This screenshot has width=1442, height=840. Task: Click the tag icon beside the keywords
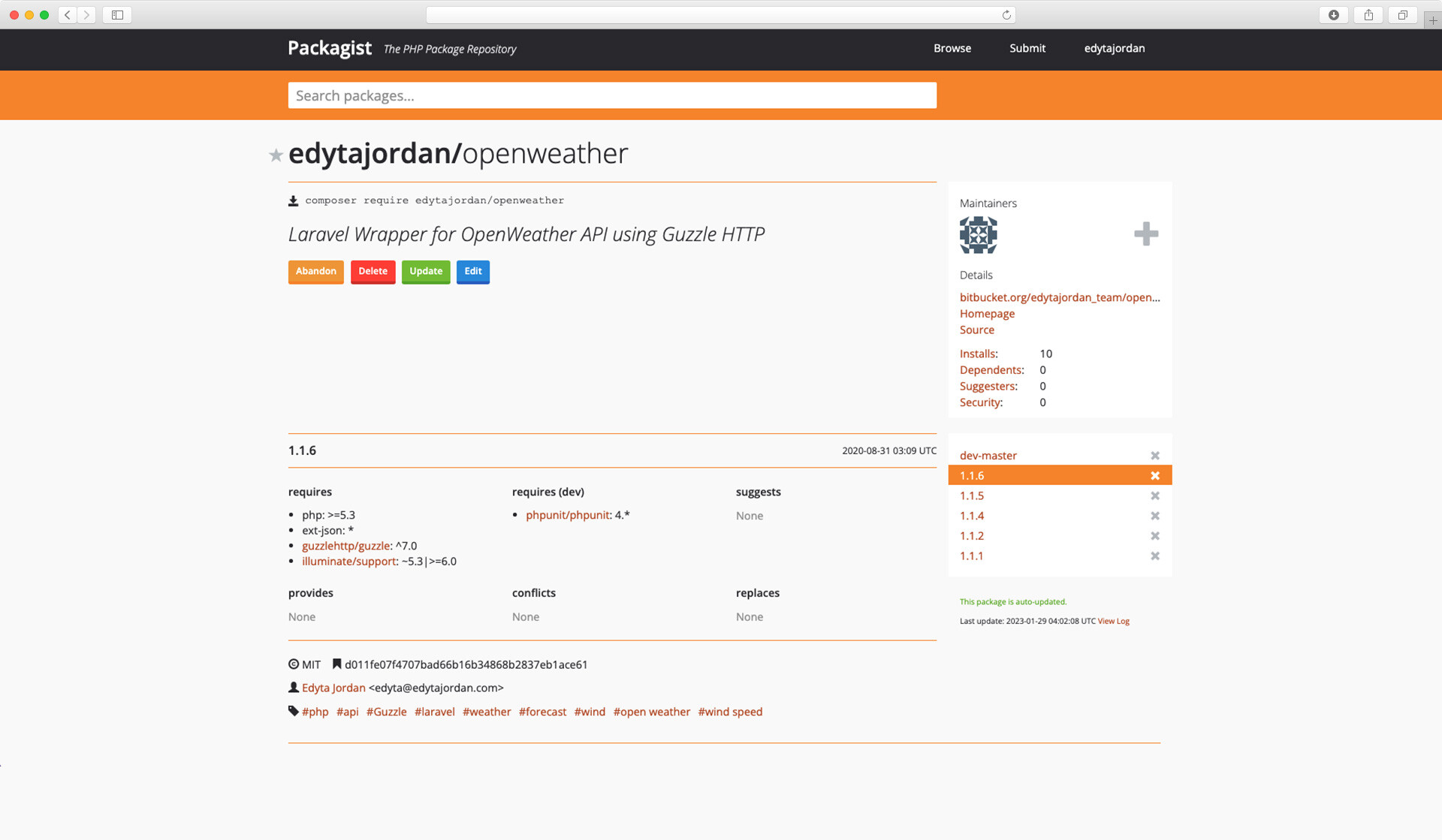coord(292,710)
